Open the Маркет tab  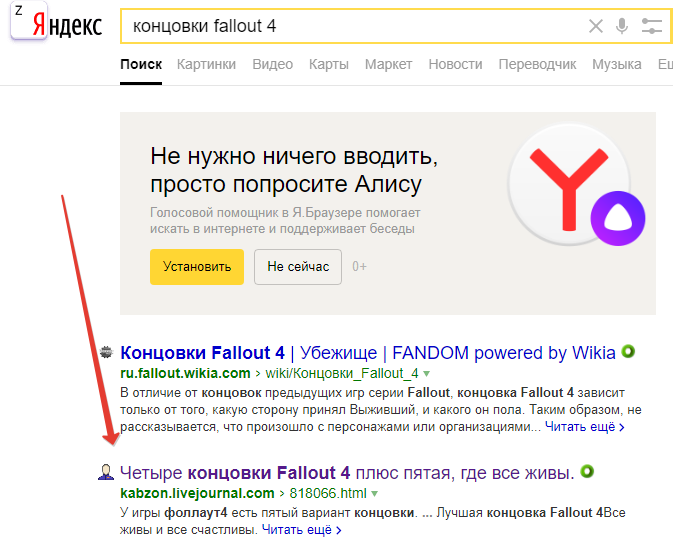point(388,64)
